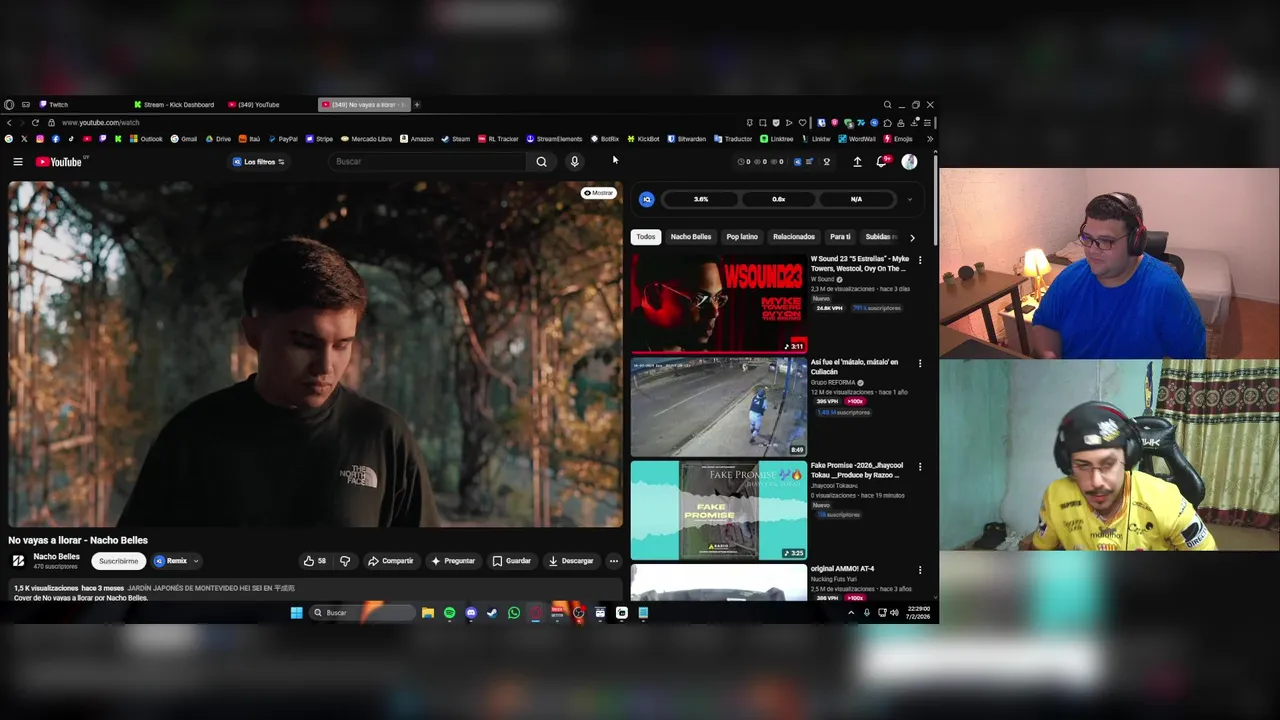Viewport: 1280px width, 720px height.
Task: Click the Windows taskbar Buscar search box
Action: 361,613
